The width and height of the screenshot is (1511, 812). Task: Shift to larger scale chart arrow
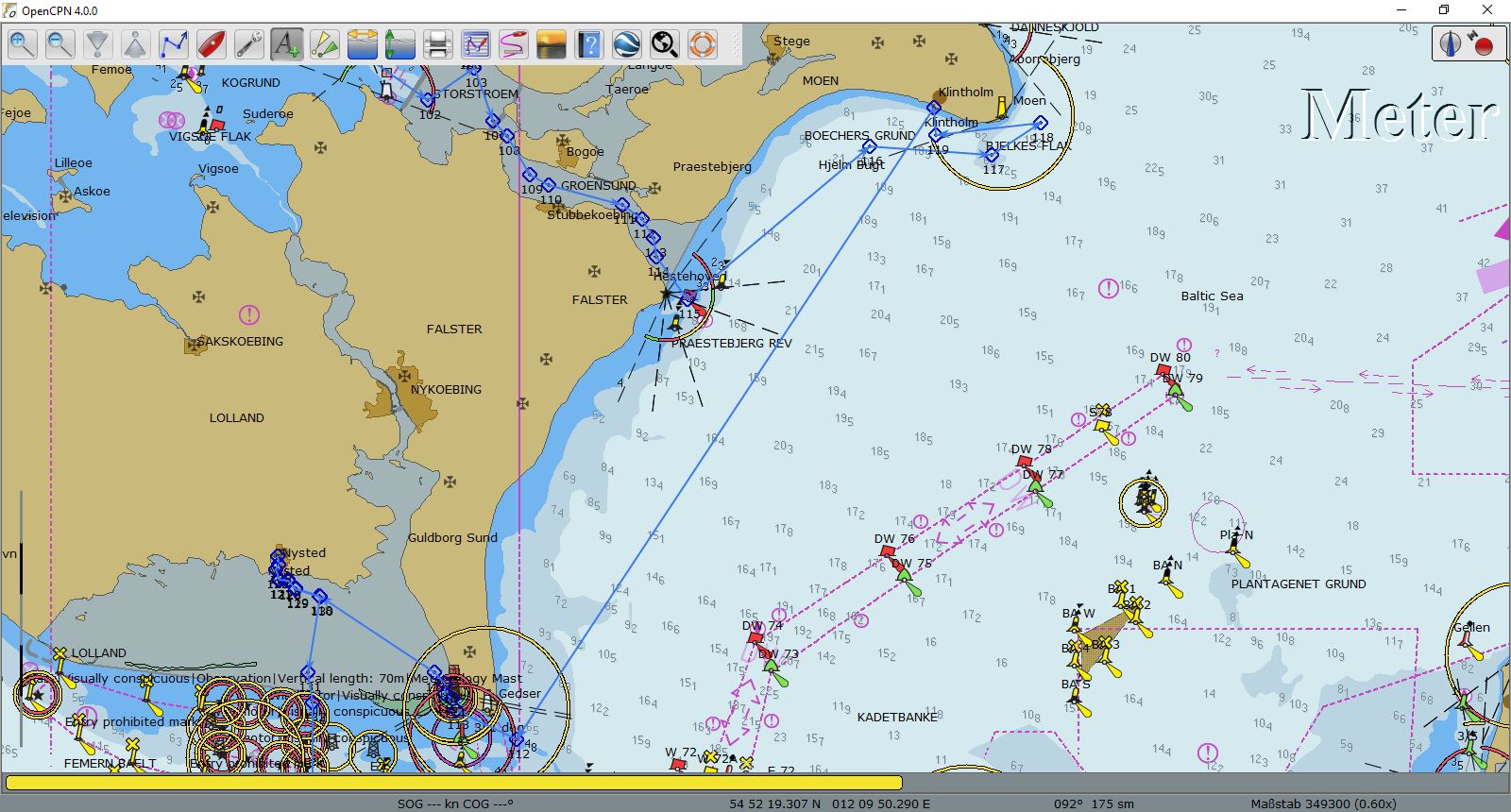136,44
